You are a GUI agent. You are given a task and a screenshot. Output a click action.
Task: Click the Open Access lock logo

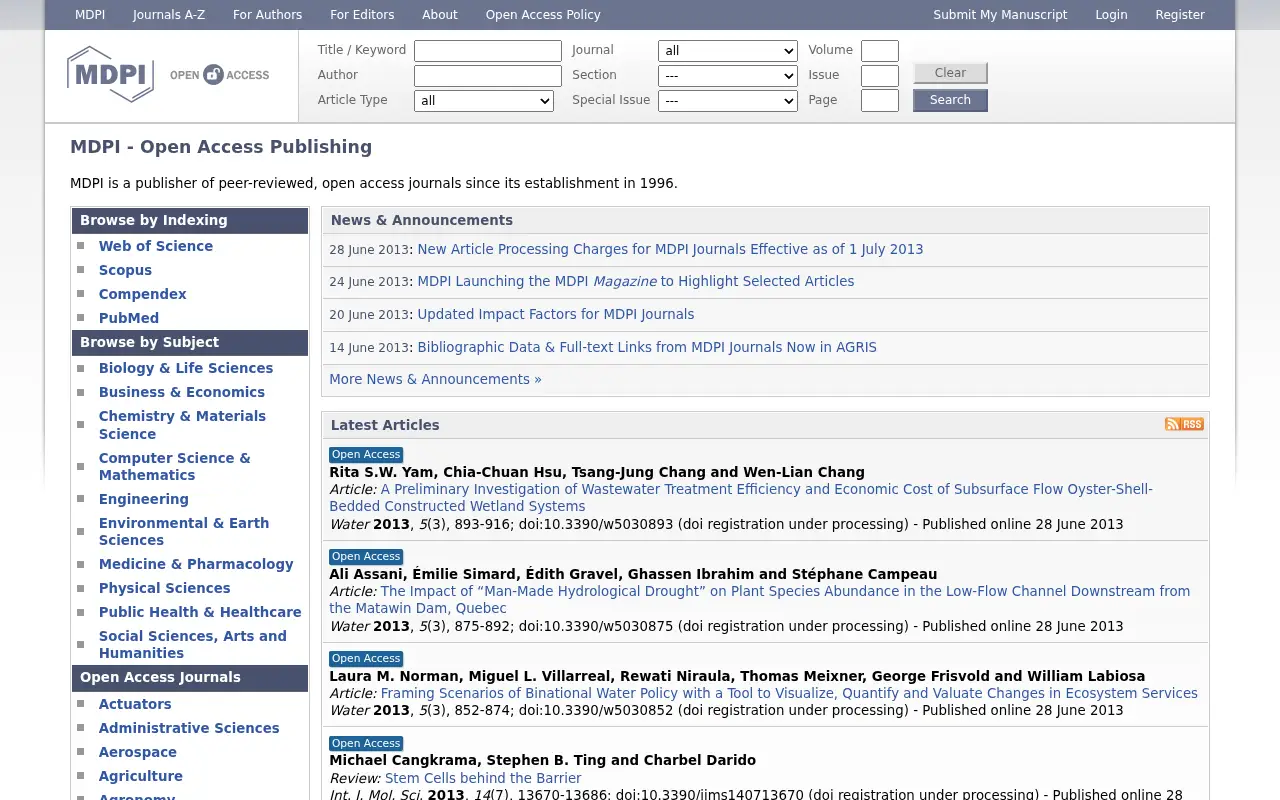click(219, 75)
